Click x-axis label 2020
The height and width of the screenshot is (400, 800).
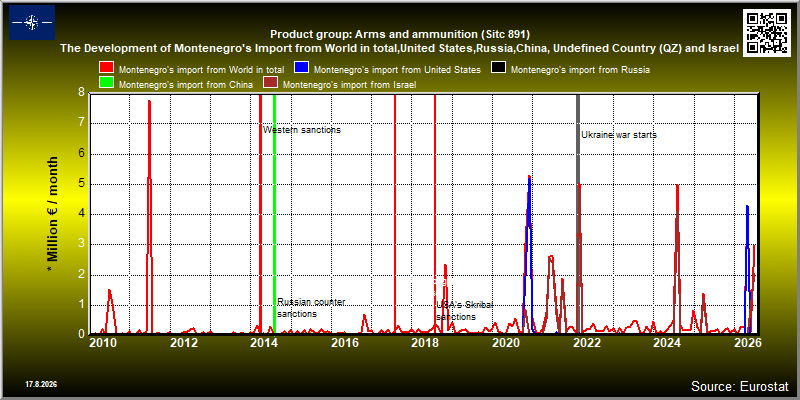pyautogui.click(x=505, y=342)
